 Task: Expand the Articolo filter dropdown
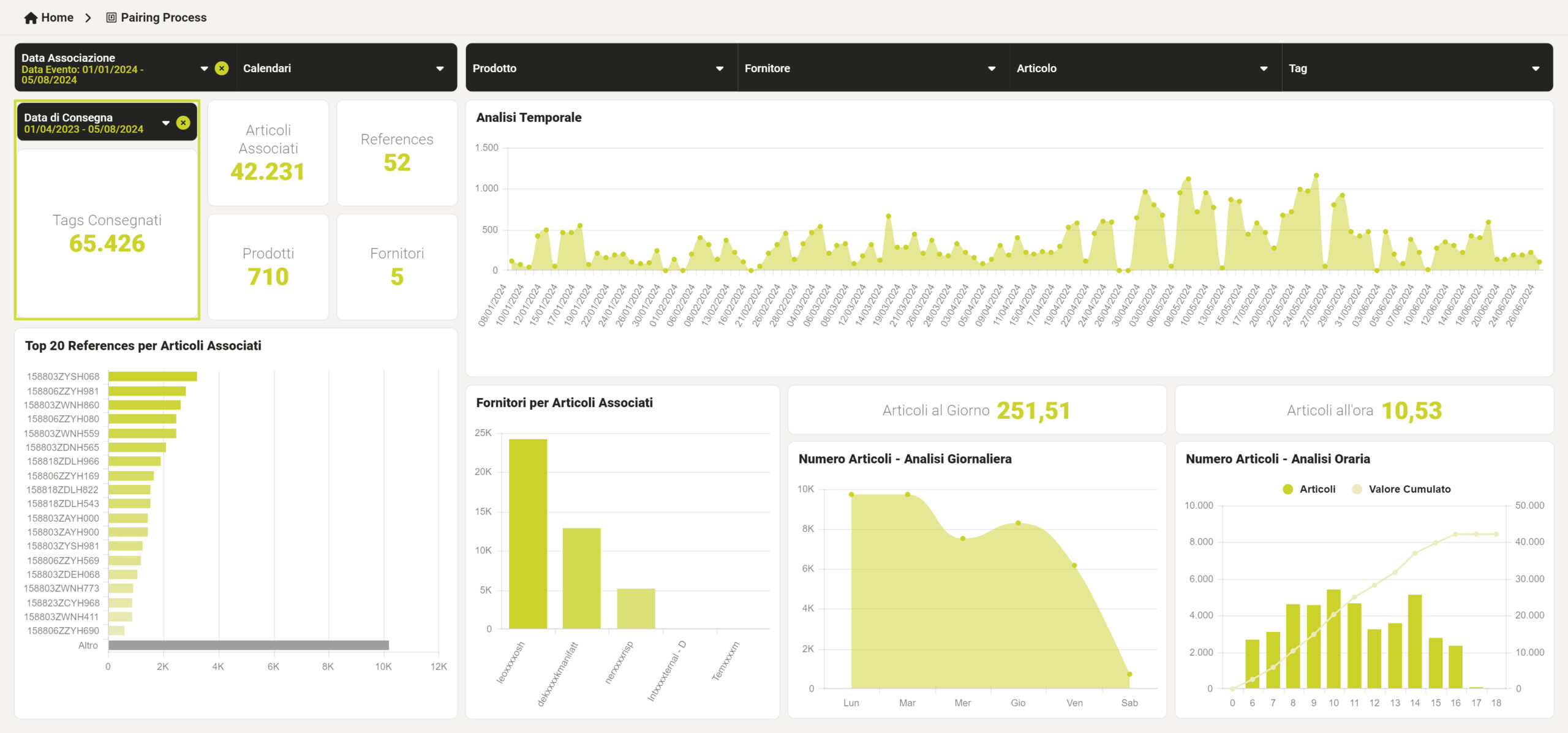coord(1264,69)
